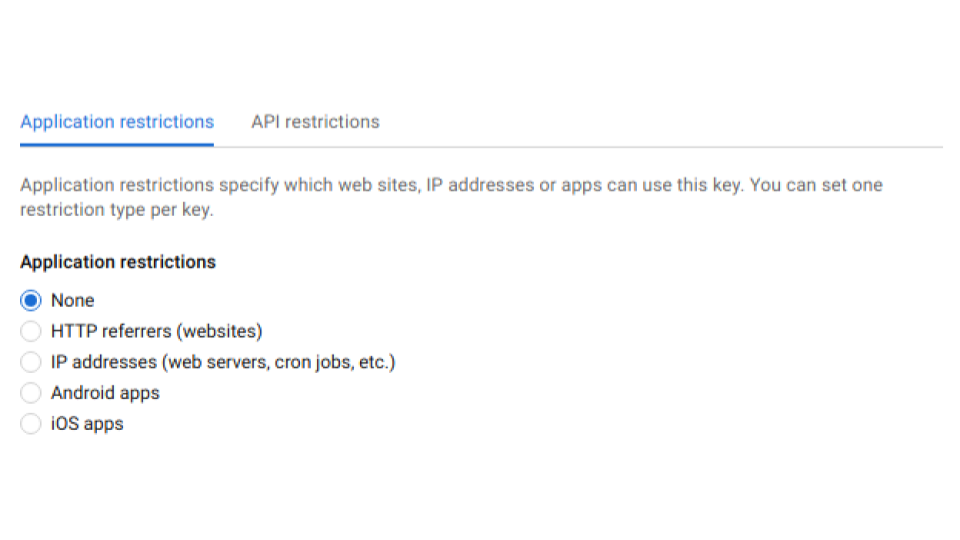Click the "HTTP referrers (websites)" label text

point(157,331)
